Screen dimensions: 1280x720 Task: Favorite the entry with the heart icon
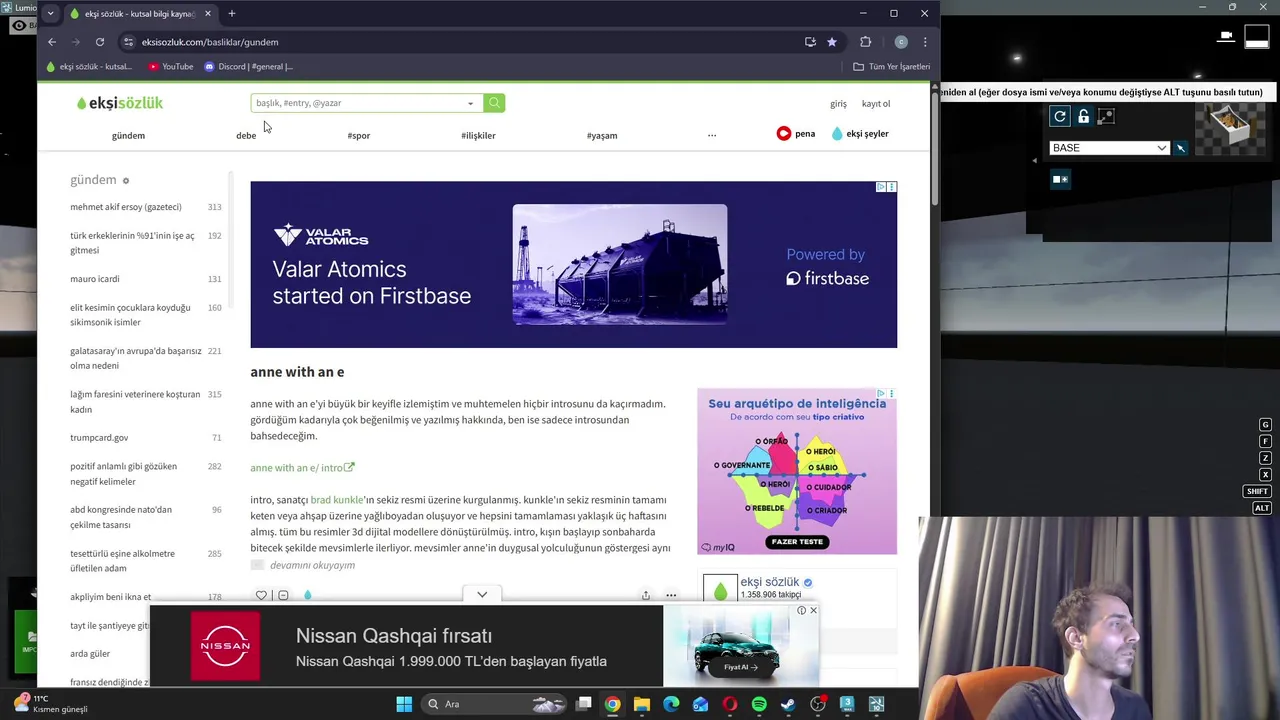click(261, 596)
